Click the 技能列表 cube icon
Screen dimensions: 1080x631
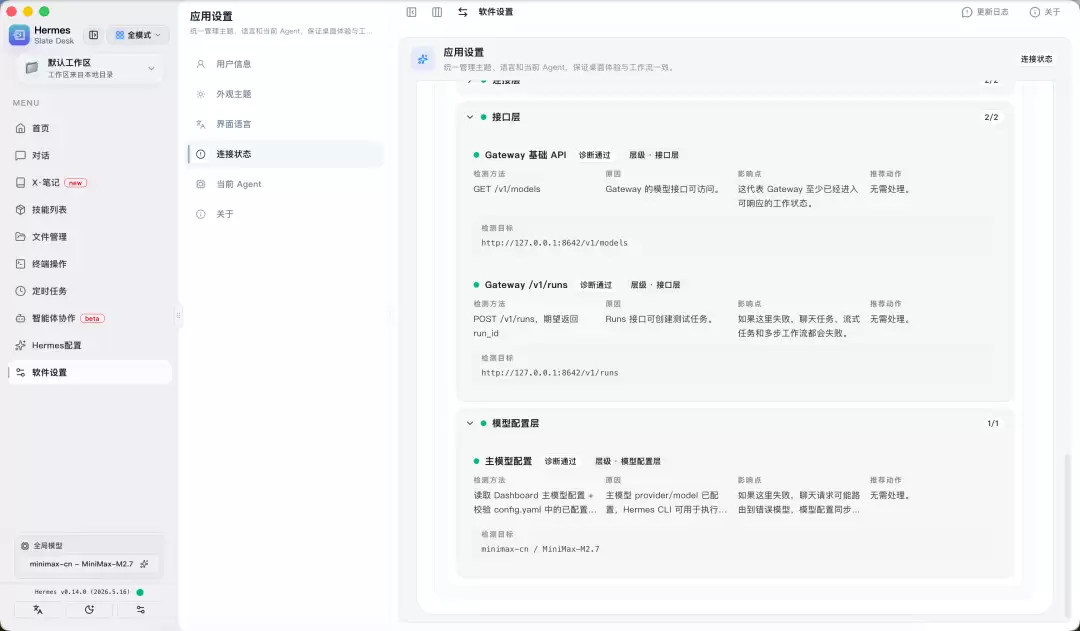pos(21,209)
